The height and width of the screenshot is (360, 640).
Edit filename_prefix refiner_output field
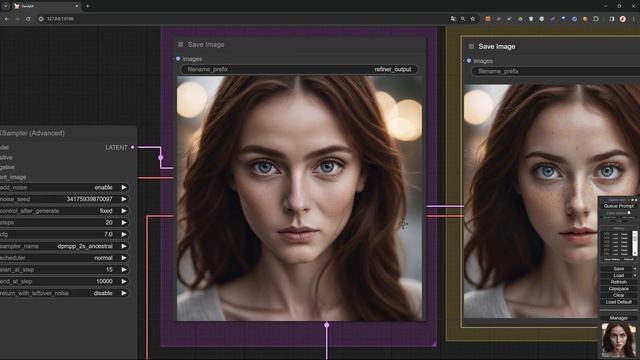click(x=300, y=69)
